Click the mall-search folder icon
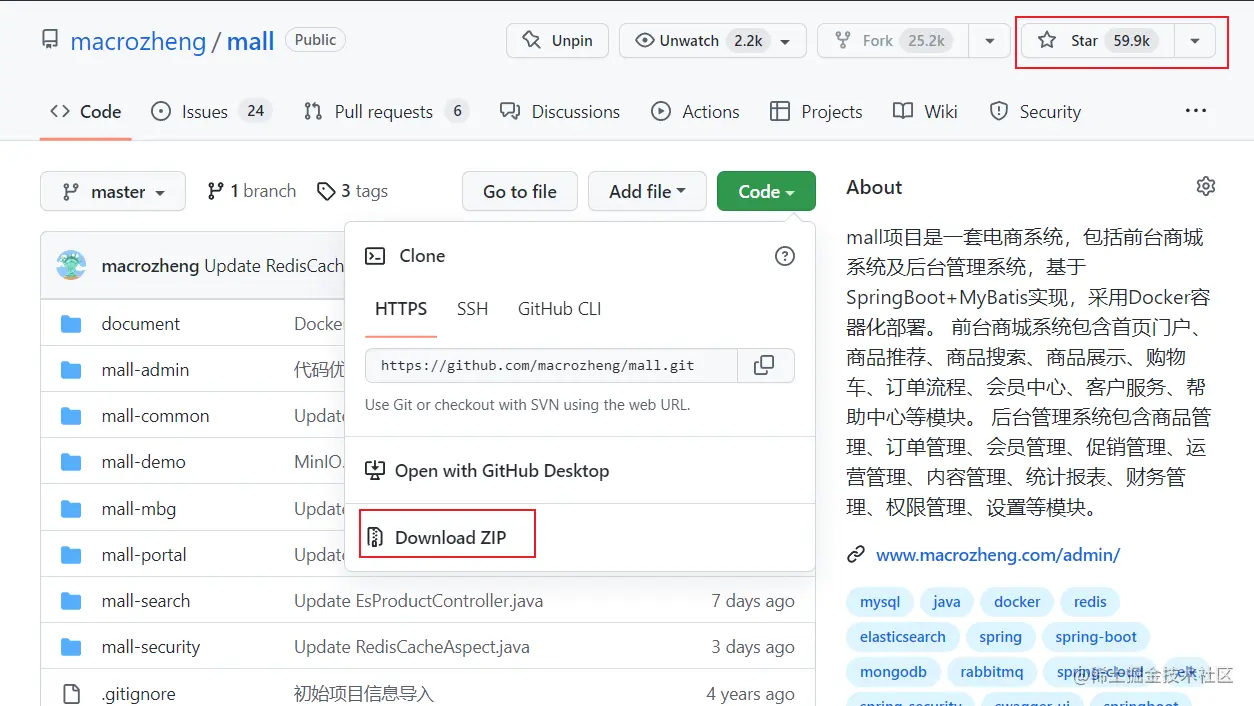The height and width of the screenshot is (706, 1254). (x=71, y=600)
